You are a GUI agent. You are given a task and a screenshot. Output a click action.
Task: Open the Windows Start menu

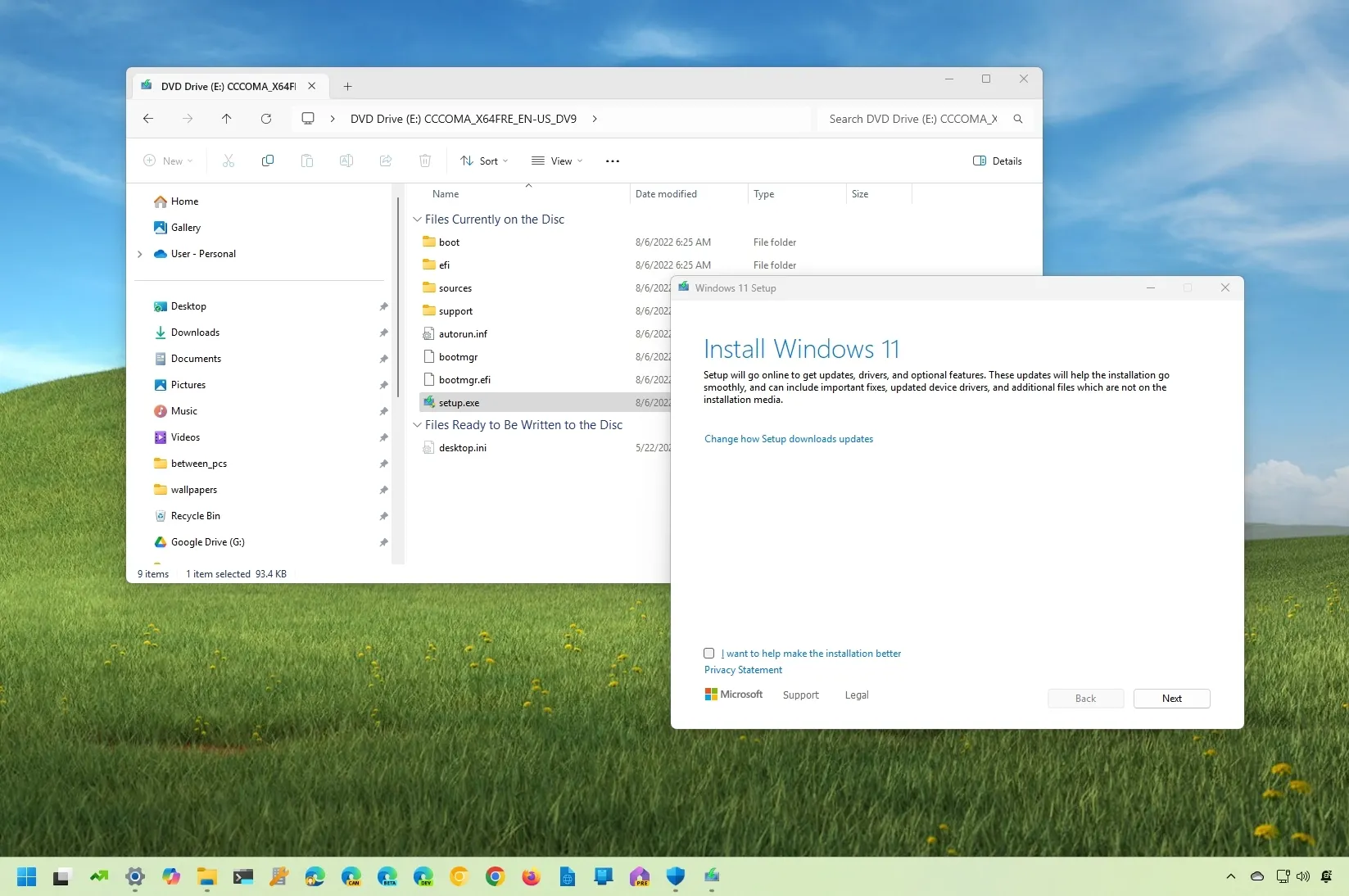point(26,876)
